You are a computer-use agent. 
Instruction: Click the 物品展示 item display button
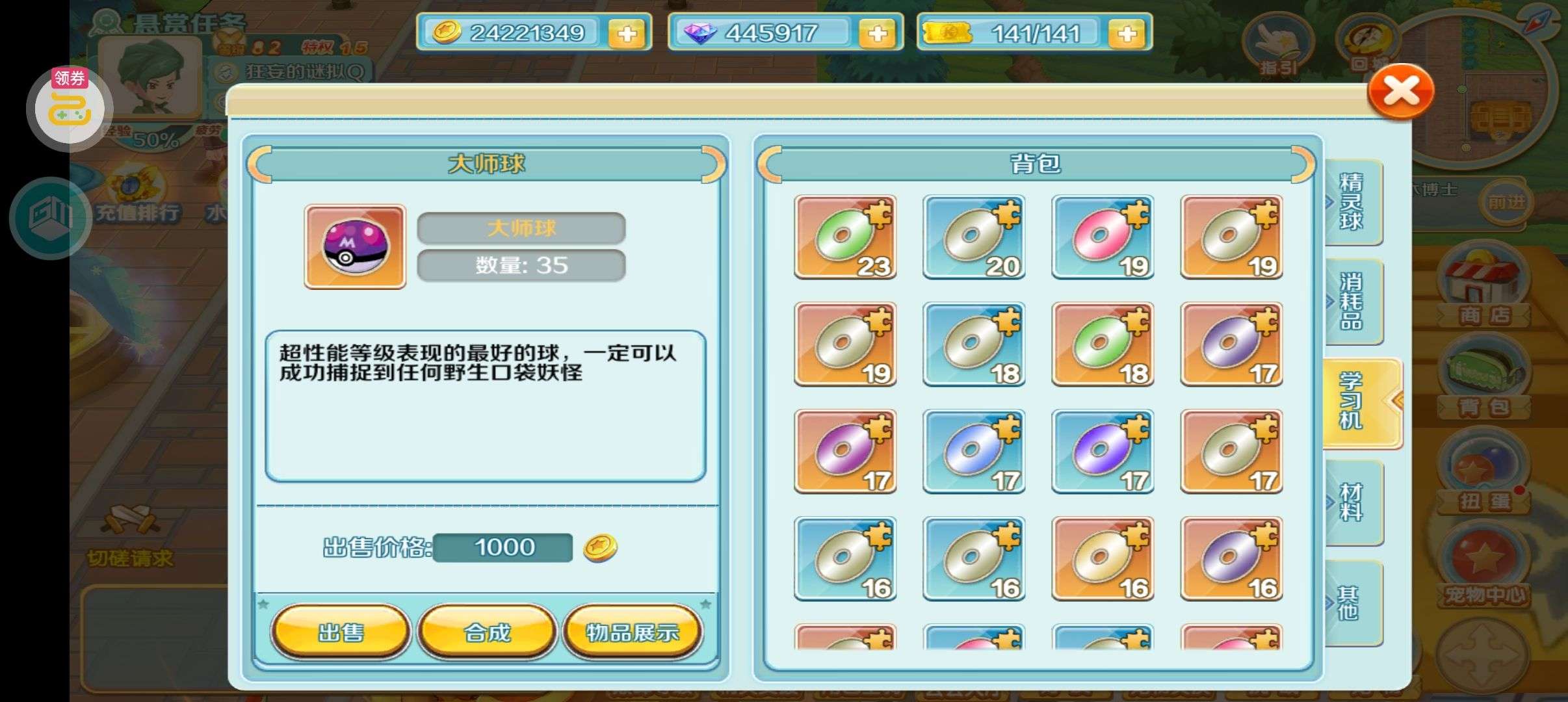click(633, 632)
